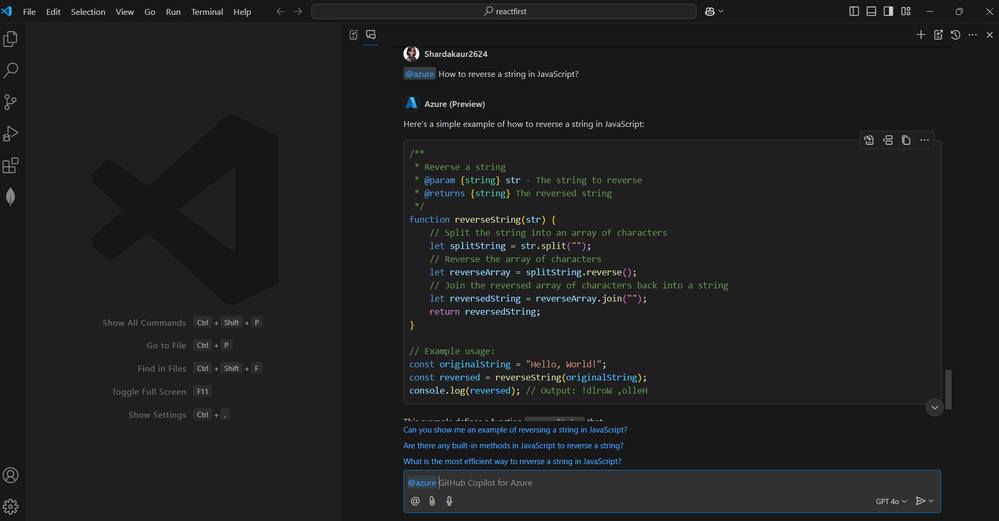Apply code block in editor icon

tap(869, 140)
